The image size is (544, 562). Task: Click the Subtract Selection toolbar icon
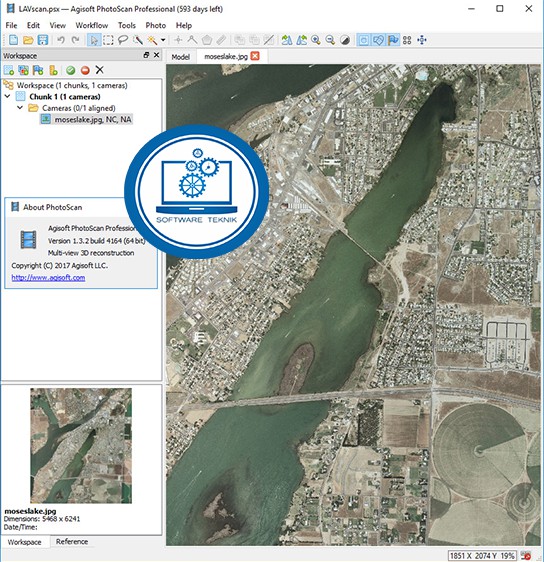tap(254, 40)
